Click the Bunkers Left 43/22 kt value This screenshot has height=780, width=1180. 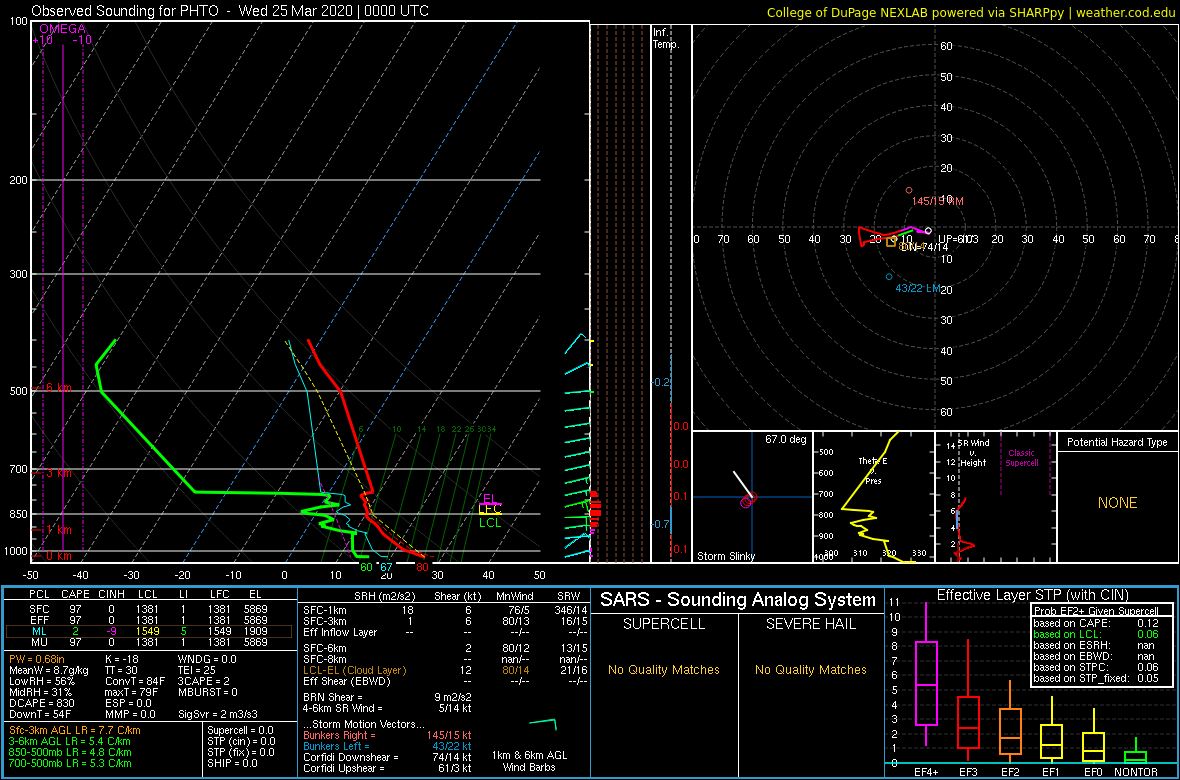click(452, 746)
